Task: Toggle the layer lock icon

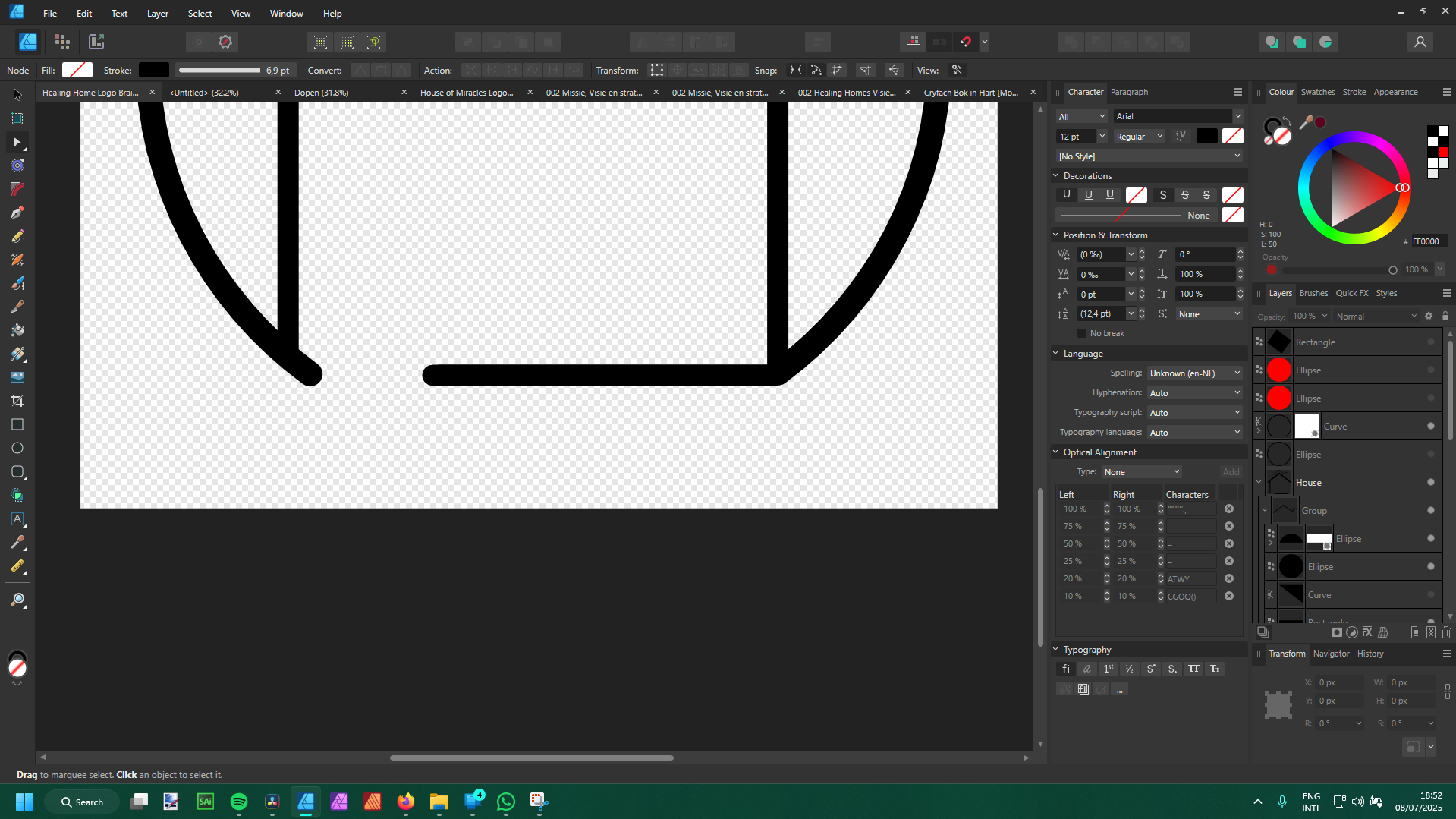Action: [1445, 317]
